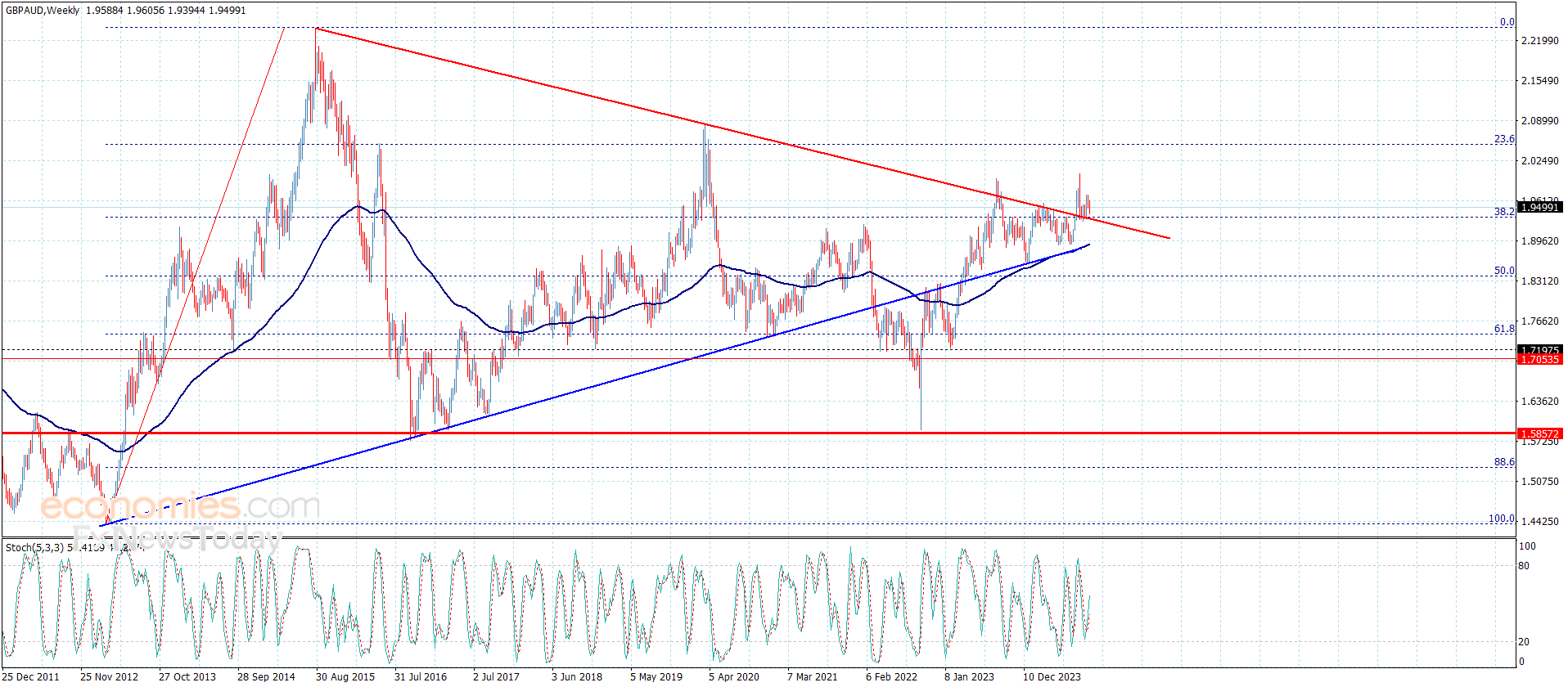Click the 2.02490 price axis label
1568x687 pixels.
(1539, 161)
